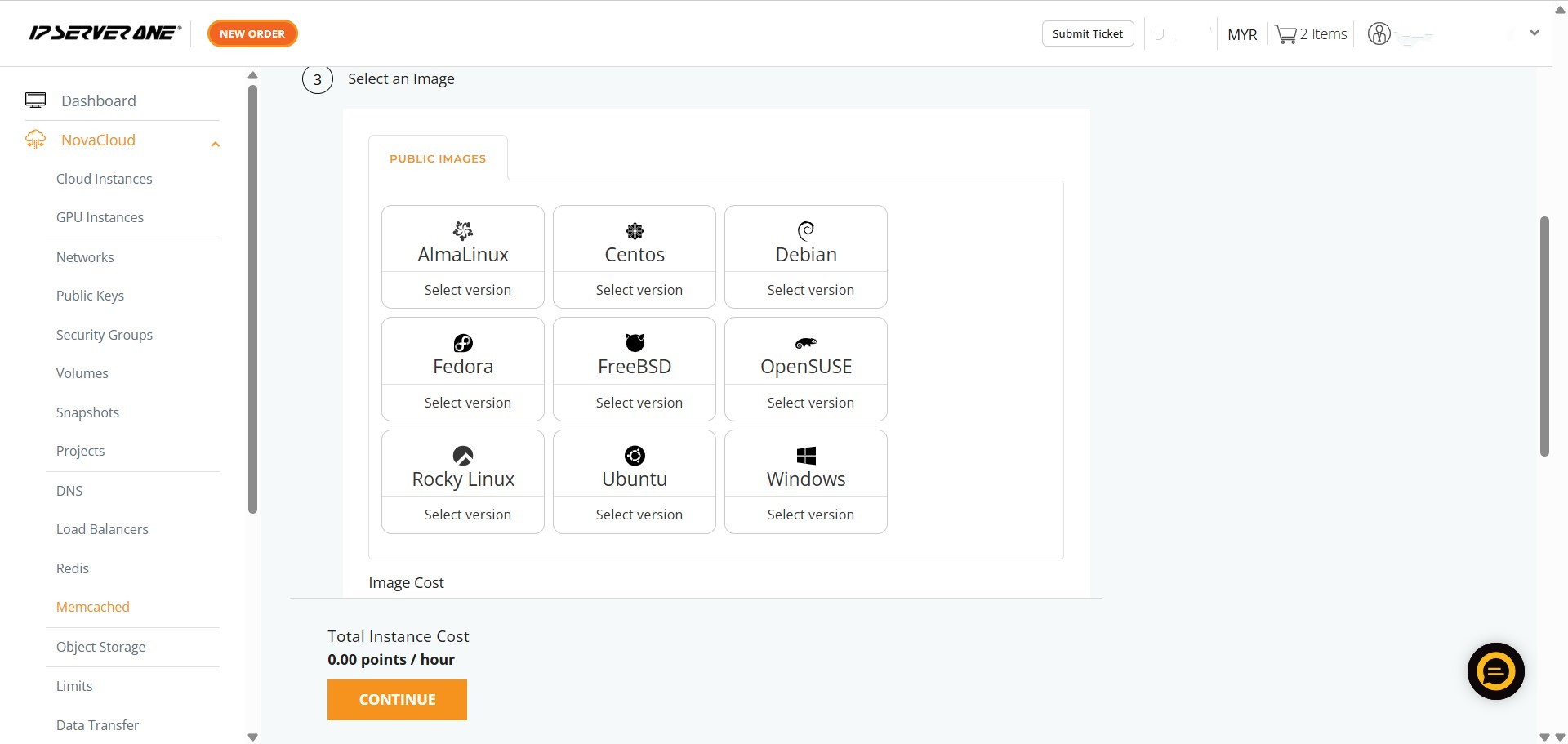Click the Windows logo icon
The image size is (1568, 744).
806,456
